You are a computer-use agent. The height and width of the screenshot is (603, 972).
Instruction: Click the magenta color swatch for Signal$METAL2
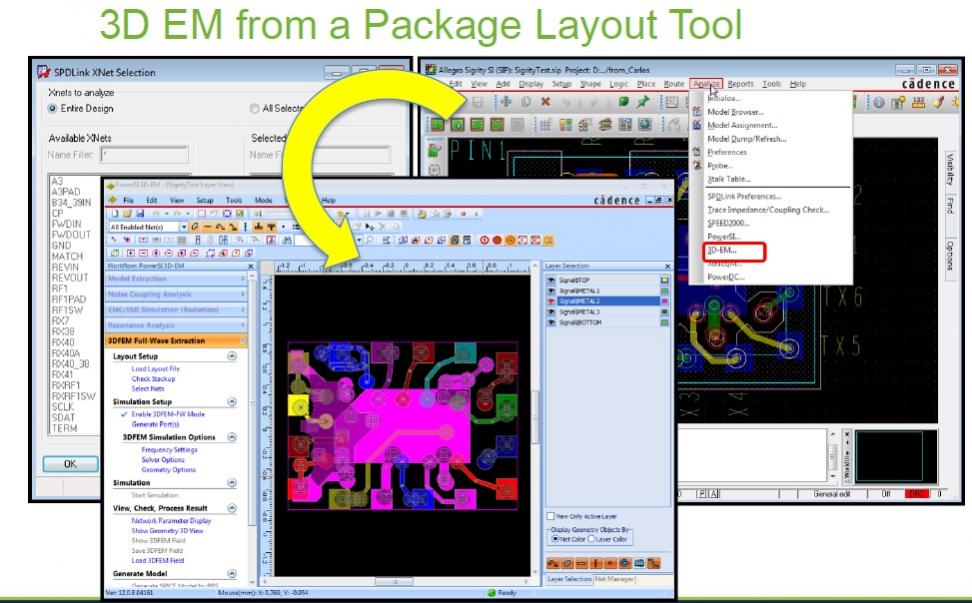point(665,302)
